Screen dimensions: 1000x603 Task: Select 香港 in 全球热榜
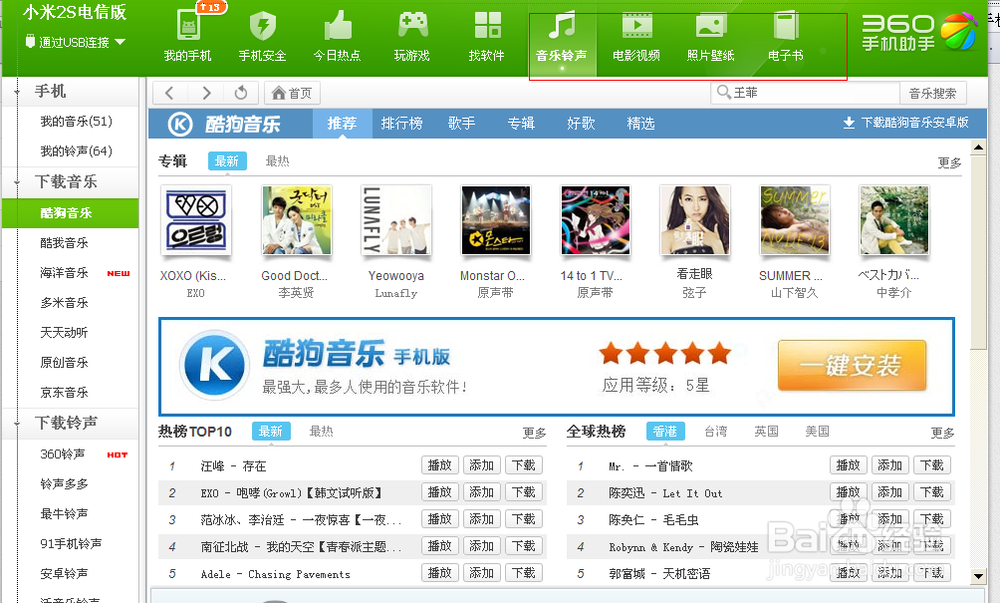(x=665, y=432)
